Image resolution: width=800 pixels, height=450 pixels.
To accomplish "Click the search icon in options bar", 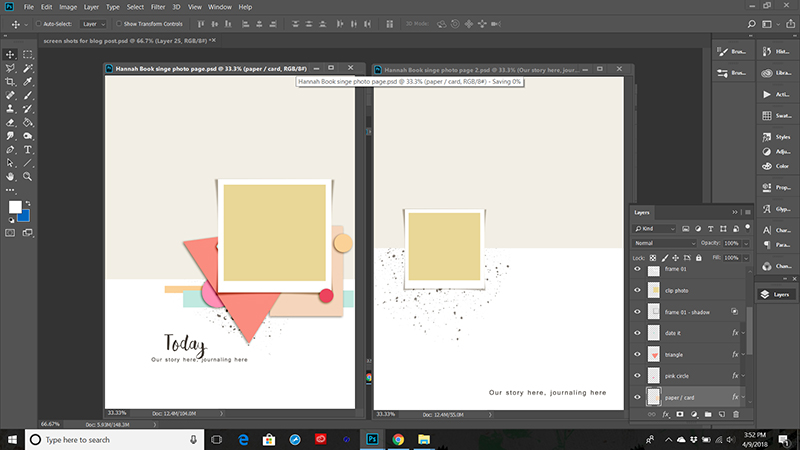I will [752, 24].
